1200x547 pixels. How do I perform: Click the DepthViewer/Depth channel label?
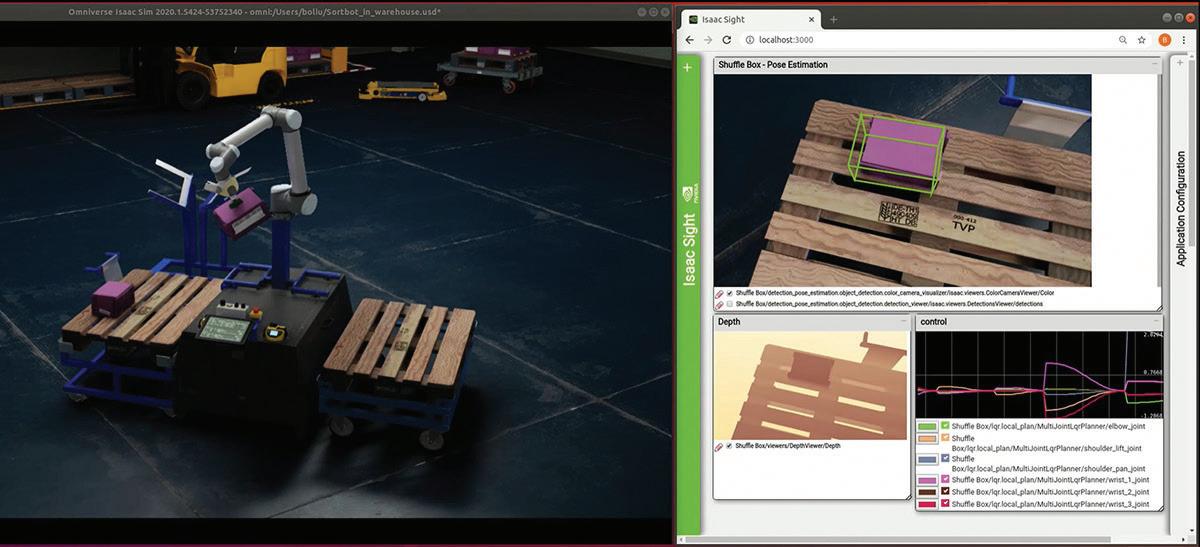point(787,446)
